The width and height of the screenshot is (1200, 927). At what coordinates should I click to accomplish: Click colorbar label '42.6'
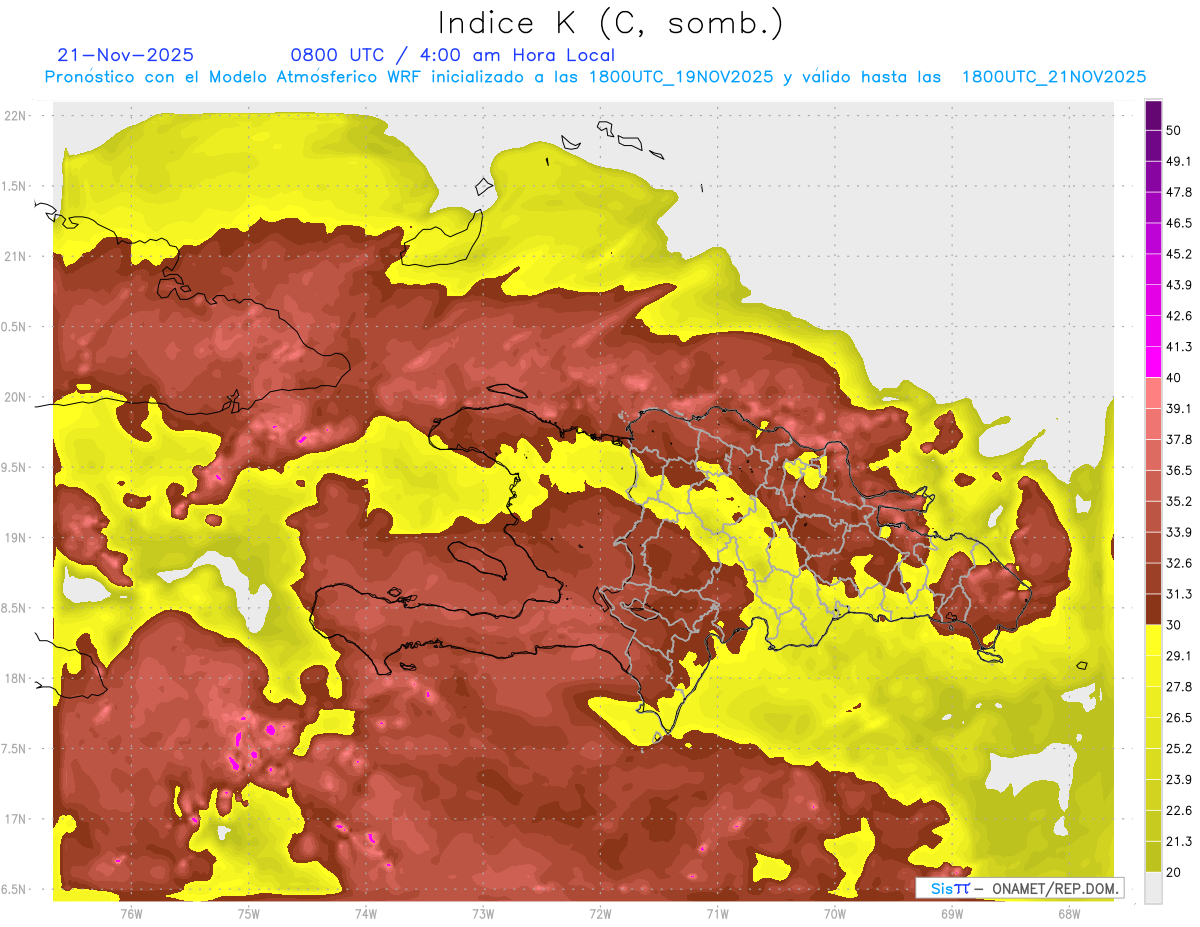pyautogui.click(x=1178, y=316)
